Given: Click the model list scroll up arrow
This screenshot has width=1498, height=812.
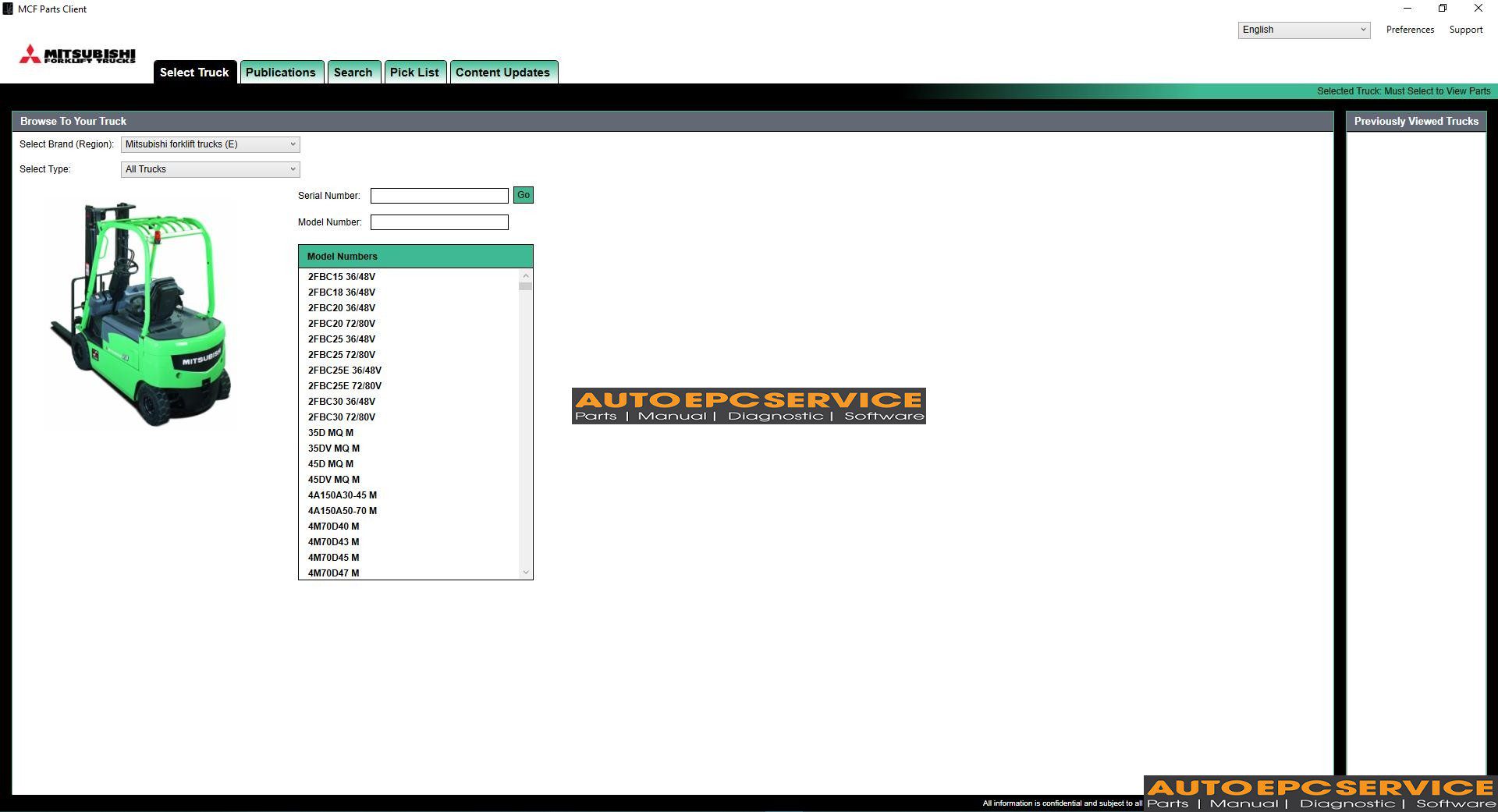Looking at the screenshot, I should [526, 275].
